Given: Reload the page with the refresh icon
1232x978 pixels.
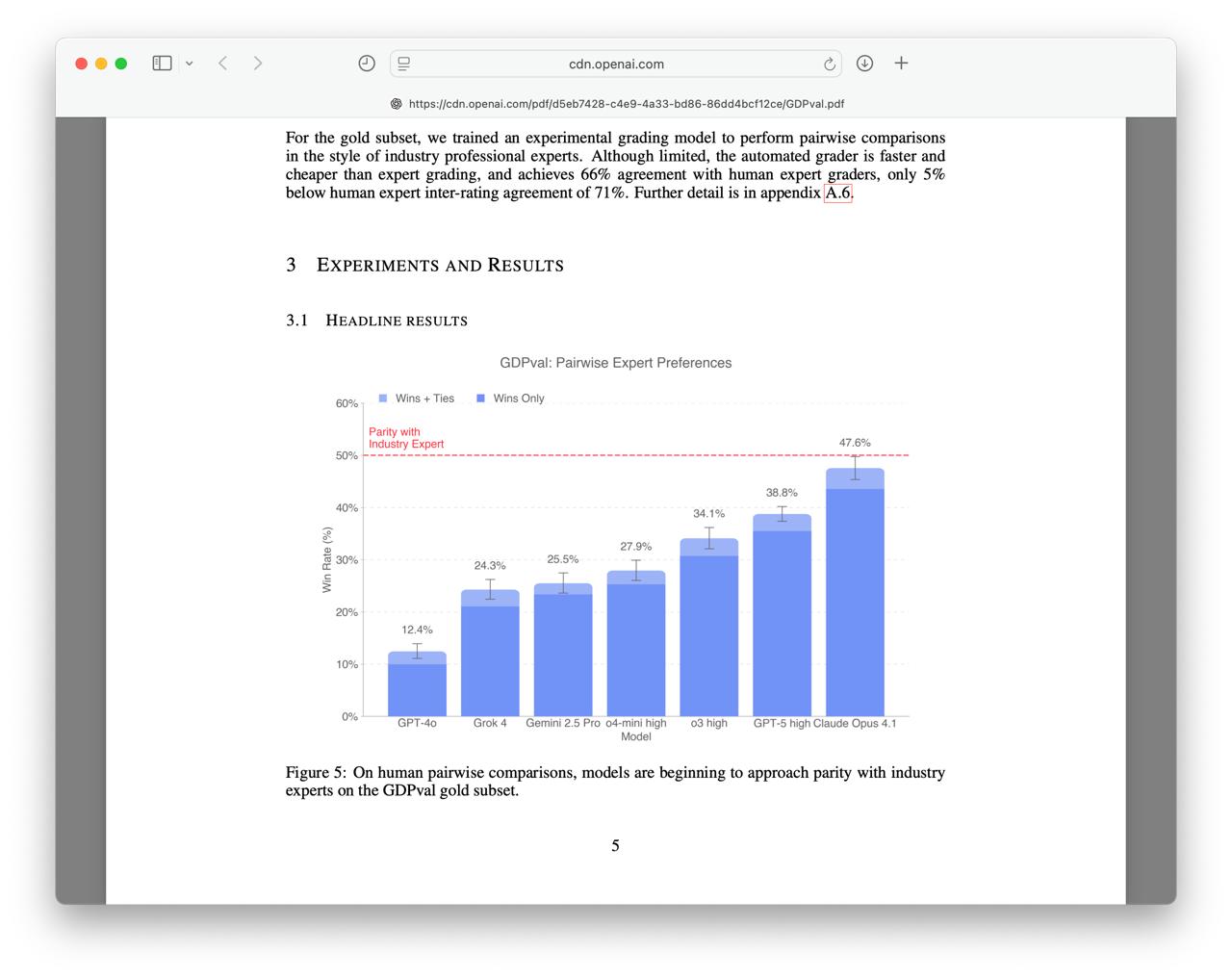Looking at the screenshot, I should [x=829, y=64].
